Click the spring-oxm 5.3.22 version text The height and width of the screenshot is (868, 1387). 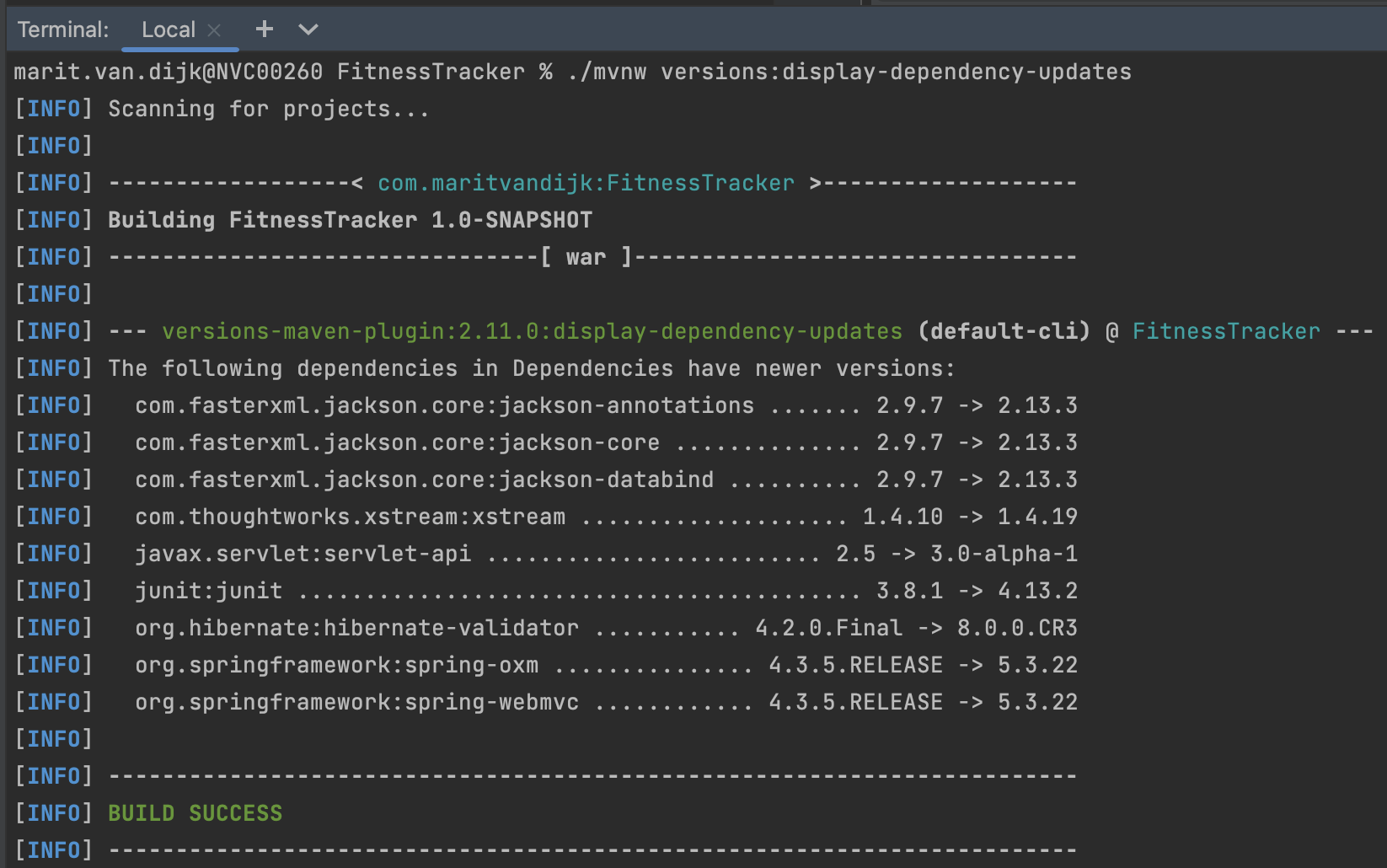coord(1038,664)
